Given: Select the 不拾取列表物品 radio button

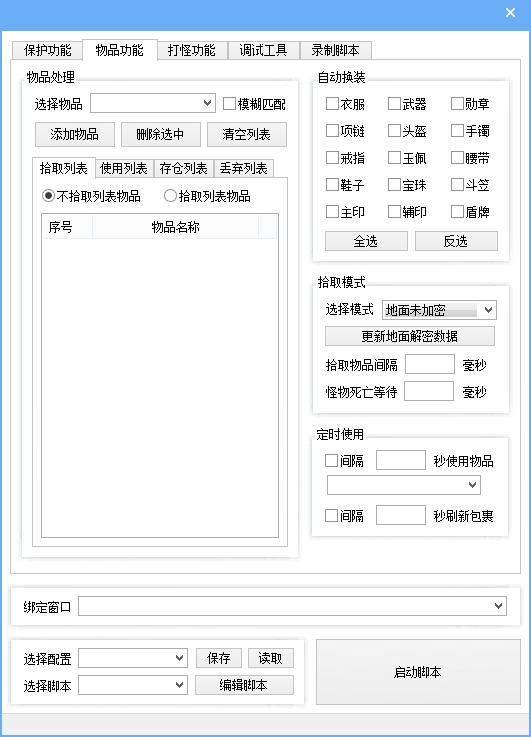Looking at the screenshot, I should [48, 196].
